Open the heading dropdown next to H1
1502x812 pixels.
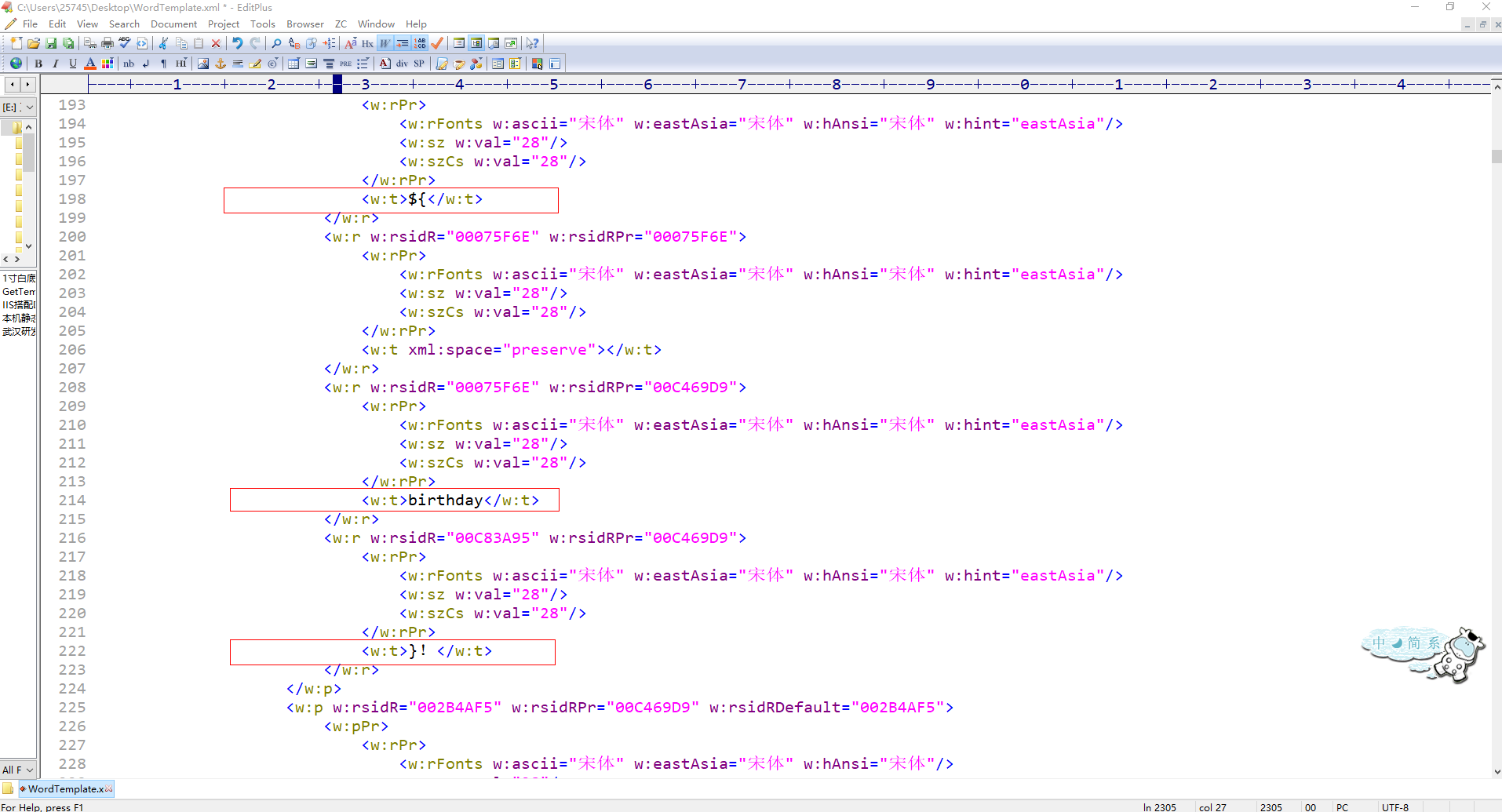[185, 60]
